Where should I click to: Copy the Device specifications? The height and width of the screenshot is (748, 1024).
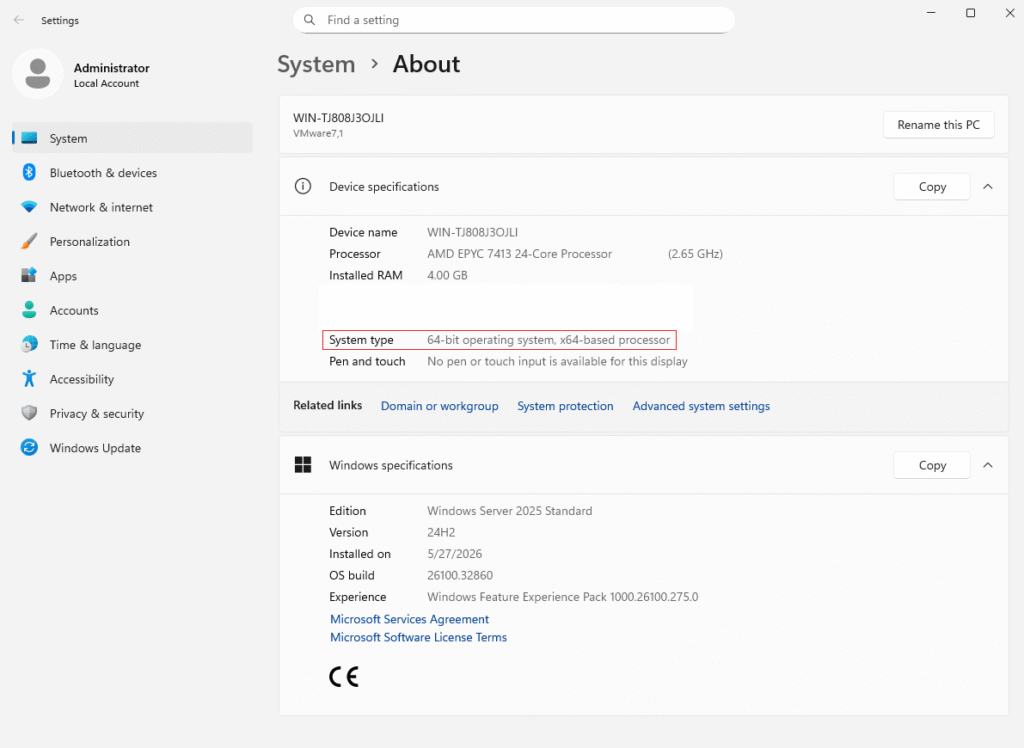(932, 187)
